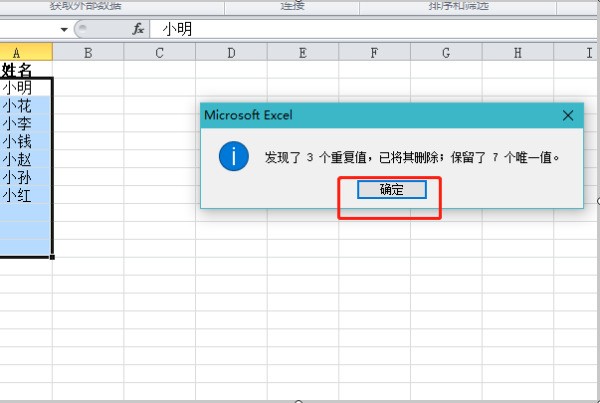Select column D header
This screenshot has height=403, width=600.
[x=231, y=51]
